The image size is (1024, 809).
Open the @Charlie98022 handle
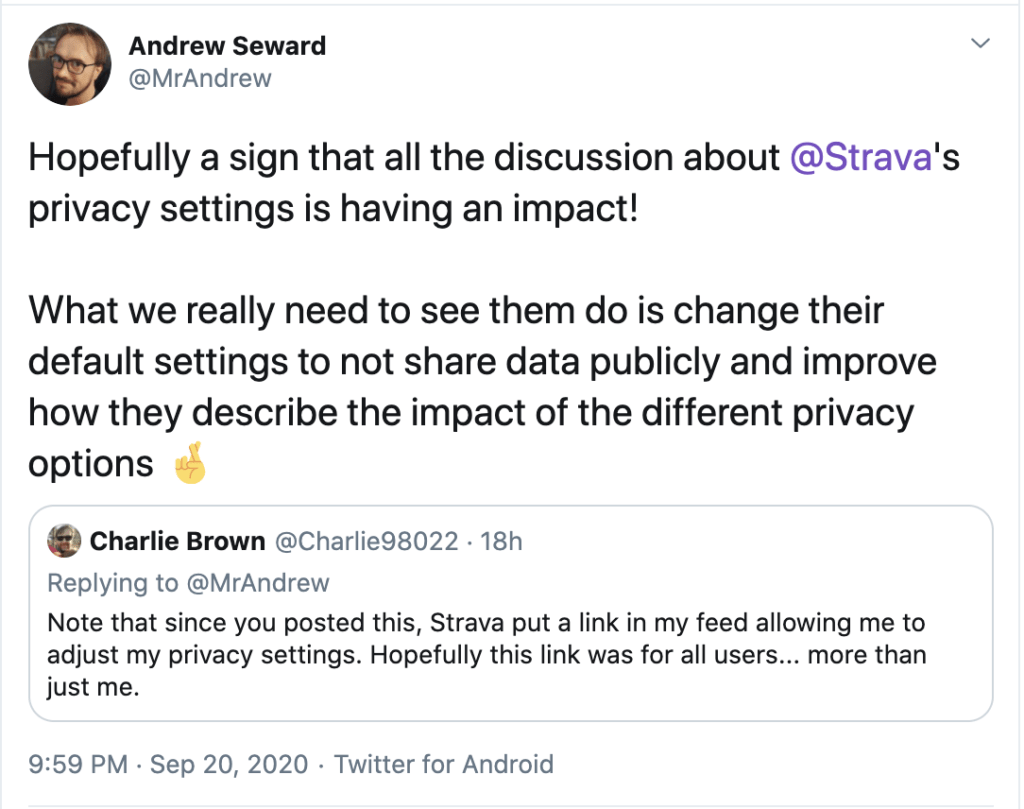[366, 542]
